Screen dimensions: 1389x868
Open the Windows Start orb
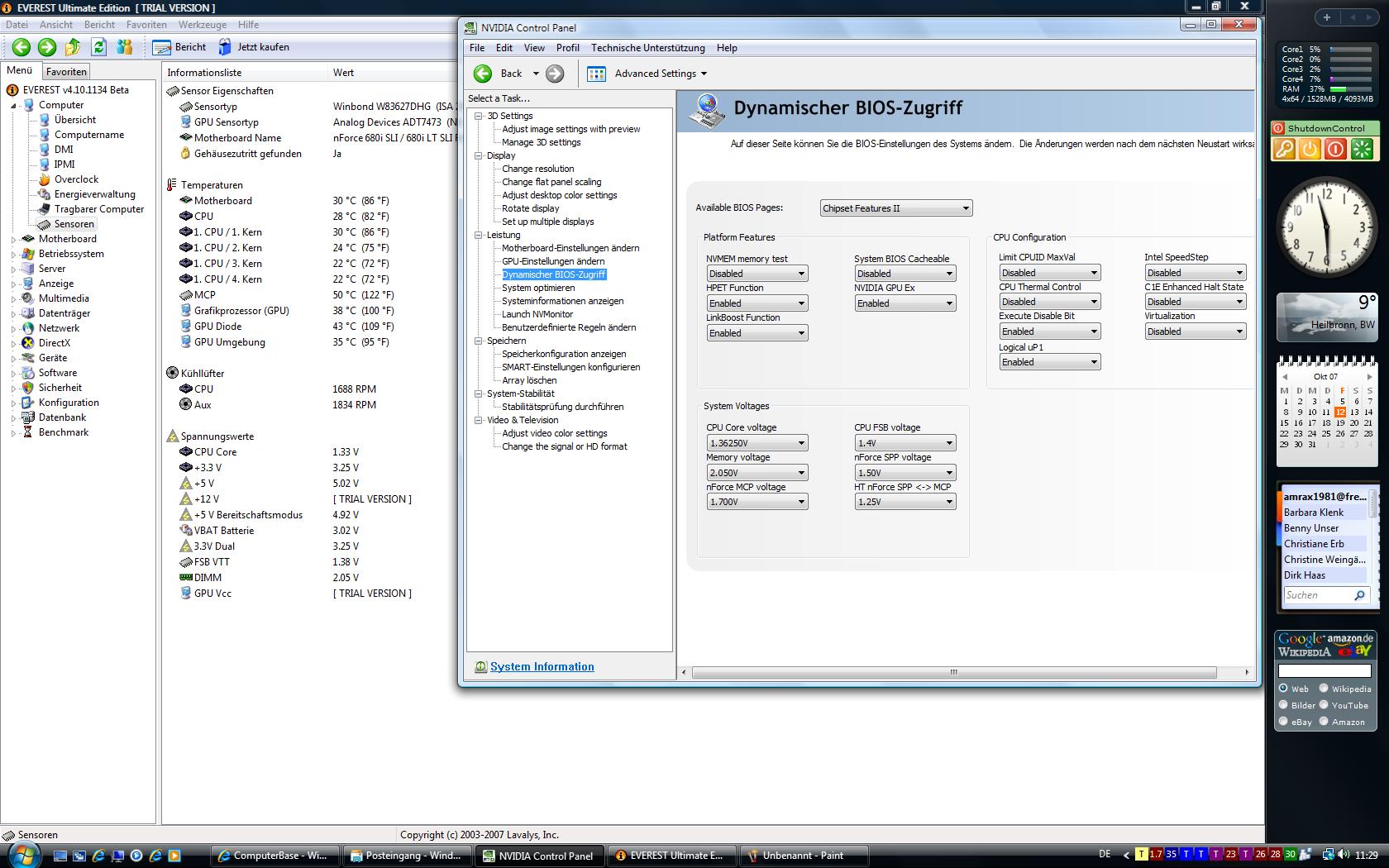pyautogui.click(x=22, y=855)
